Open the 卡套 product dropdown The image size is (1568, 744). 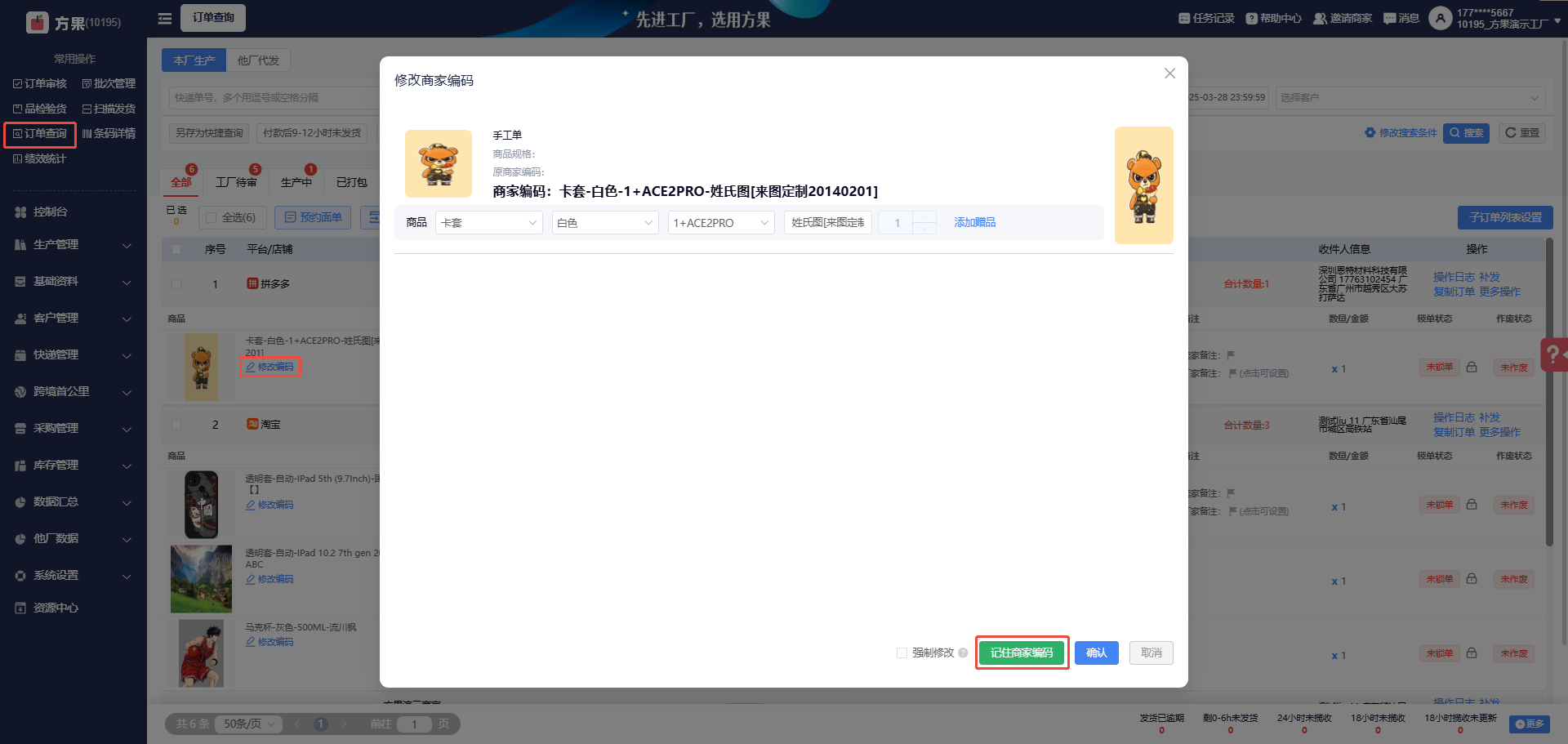489,223
